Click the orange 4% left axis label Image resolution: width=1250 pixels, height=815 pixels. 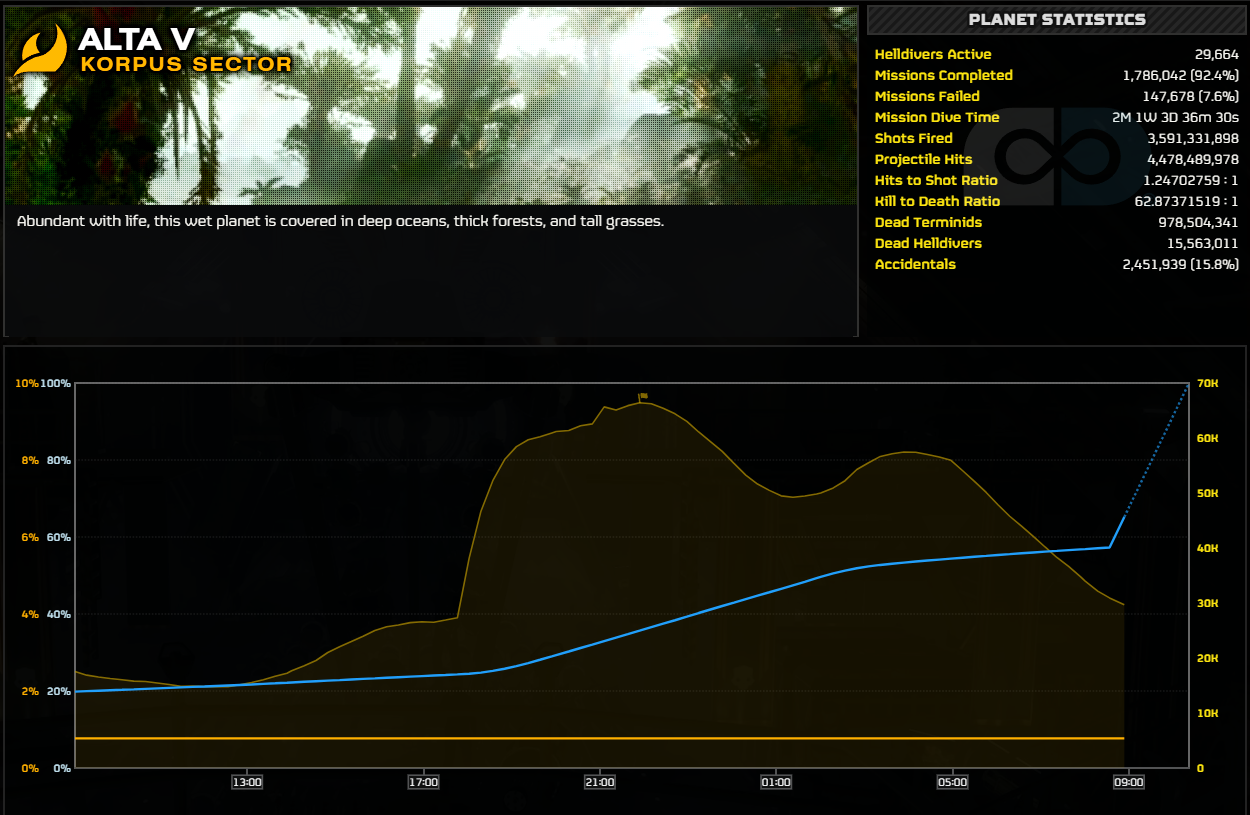click(x=30, y=615)
